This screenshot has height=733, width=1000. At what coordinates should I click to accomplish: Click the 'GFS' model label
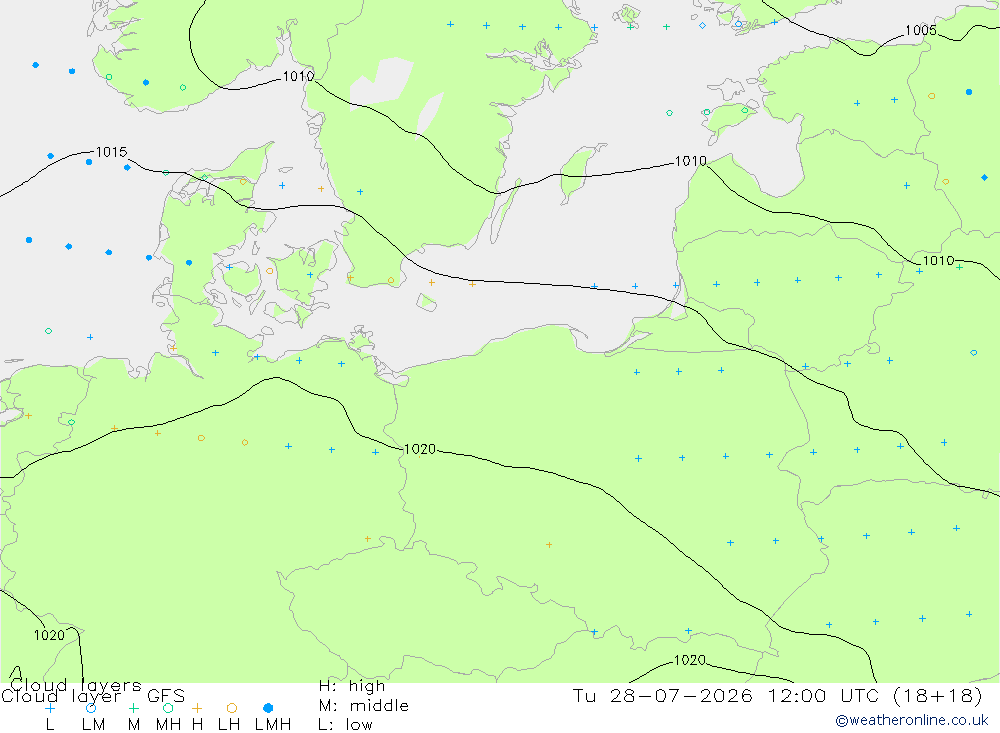(166, 696)
